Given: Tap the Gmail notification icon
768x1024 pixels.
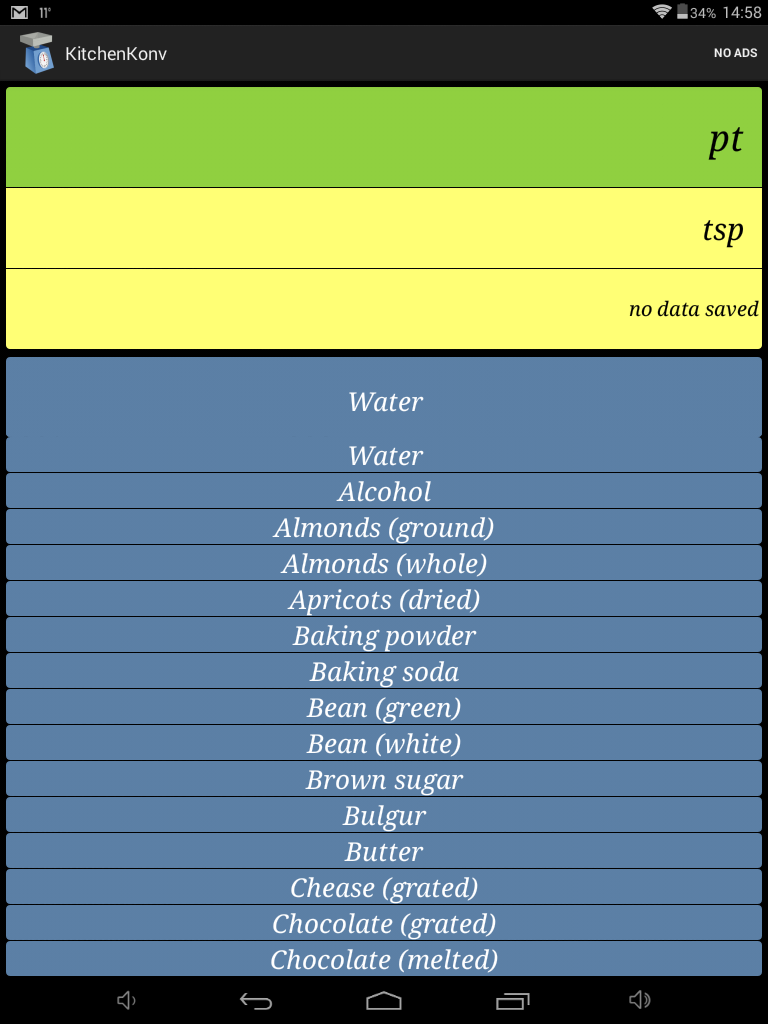Looking at the screenshot, I should (19, 13).
